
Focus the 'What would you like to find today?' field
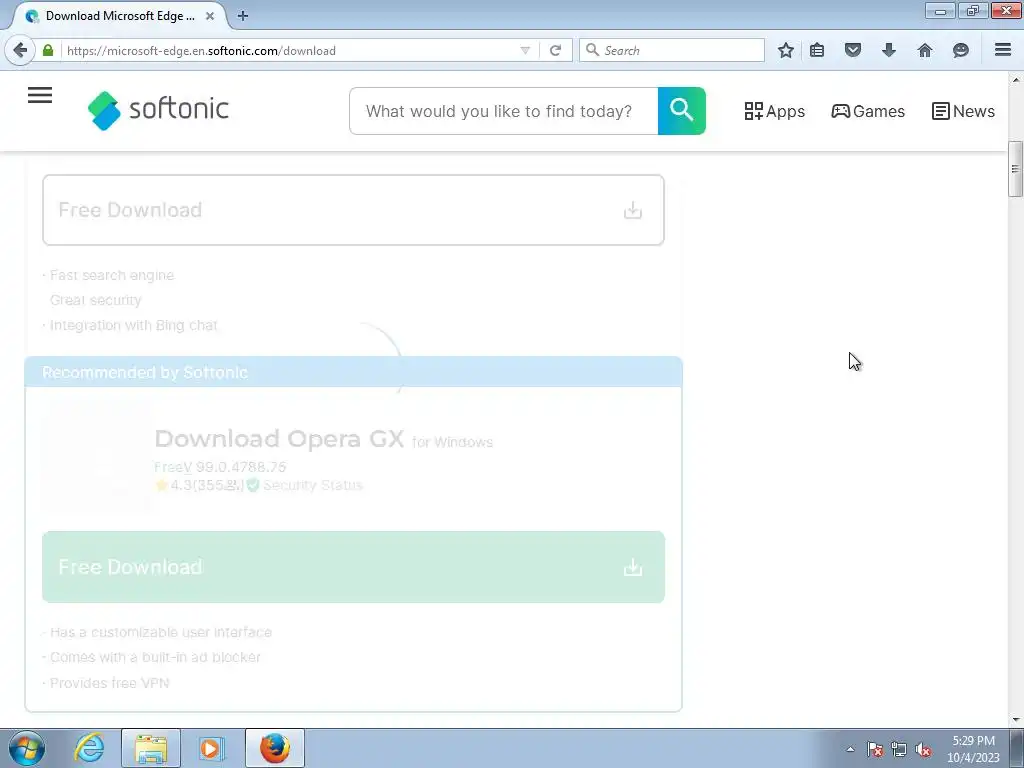coord(504,111)
